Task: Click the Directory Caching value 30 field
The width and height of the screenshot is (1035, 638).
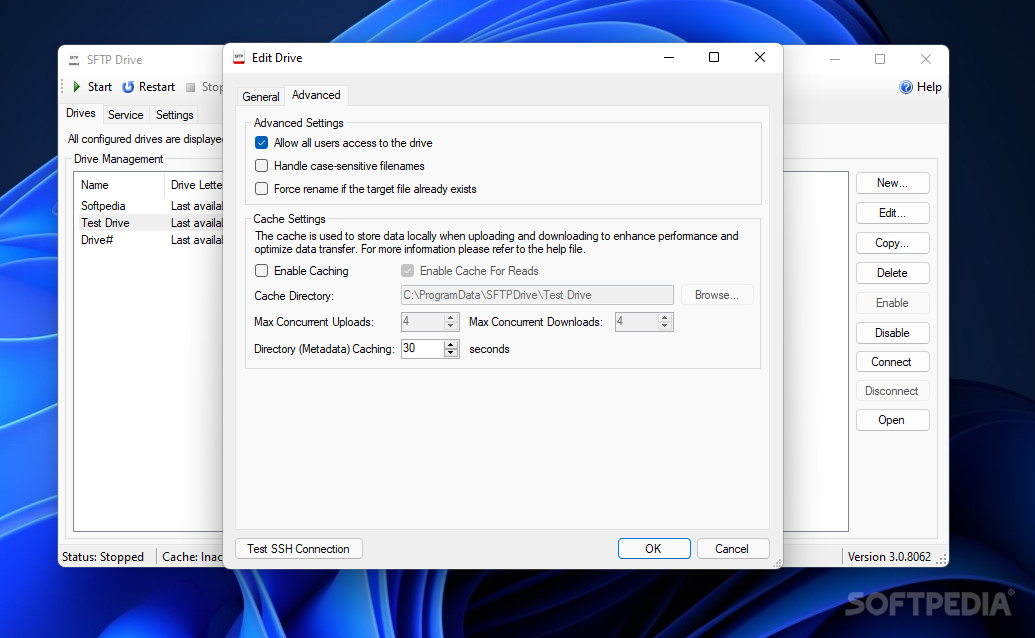Action: coord(422,349)
